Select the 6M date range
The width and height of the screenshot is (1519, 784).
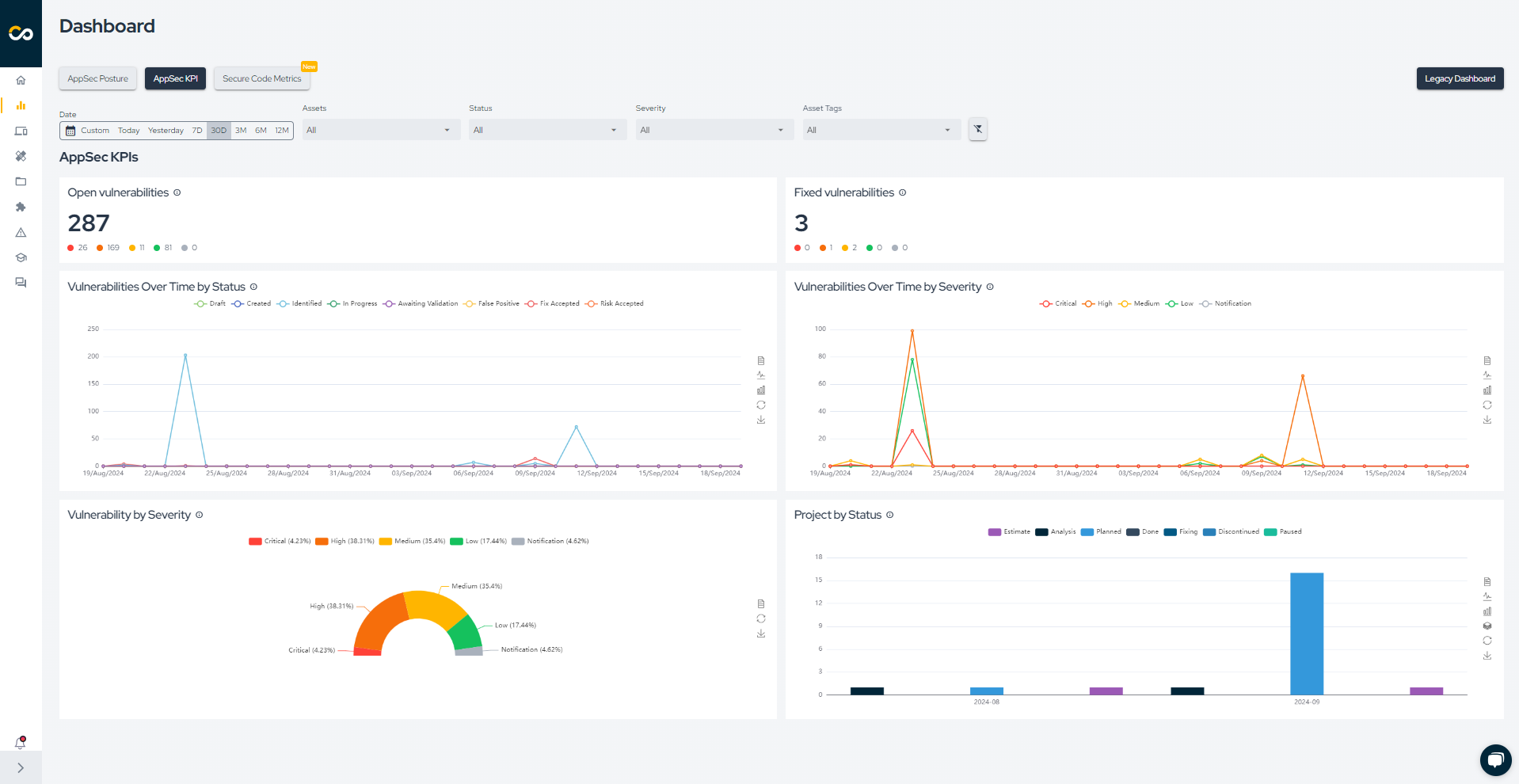coord(261,131)
